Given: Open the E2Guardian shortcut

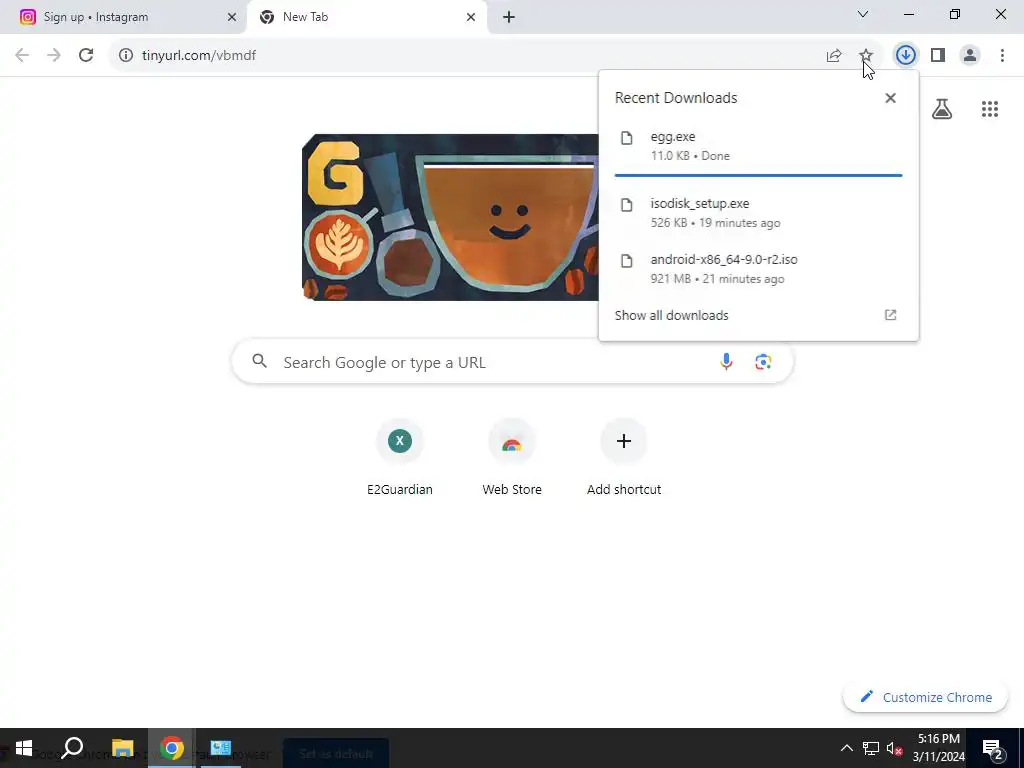Looking at the screenshot, I should tap(400, 458).
